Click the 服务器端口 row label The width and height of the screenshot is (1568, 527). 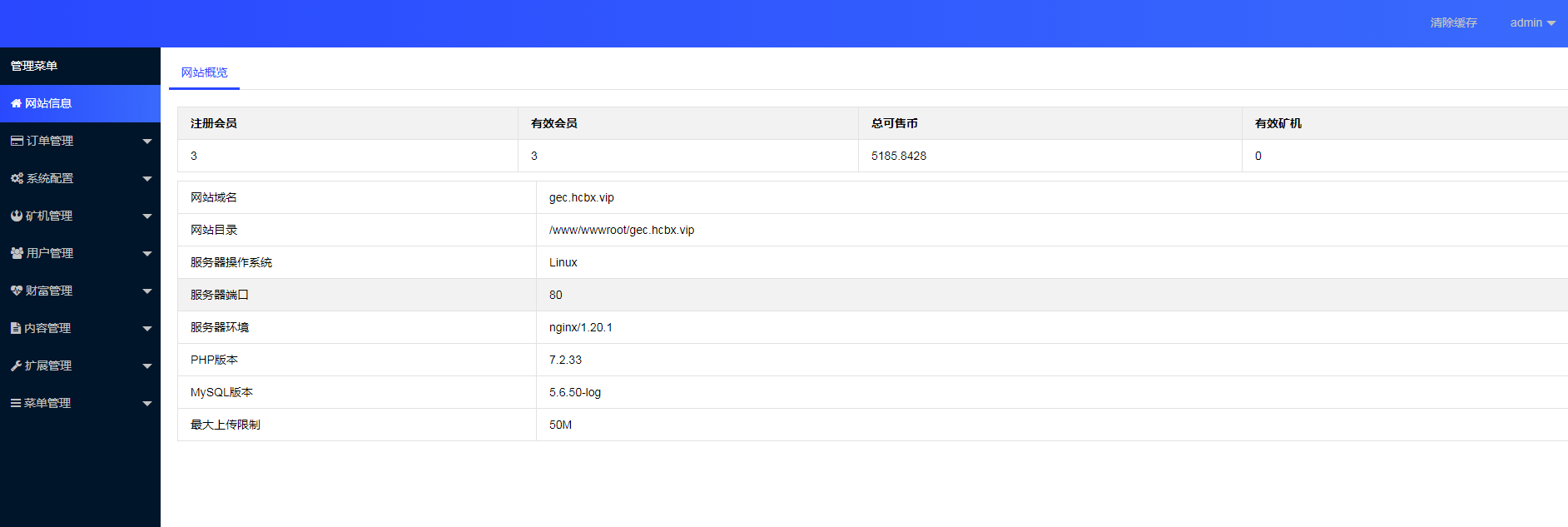220,295
